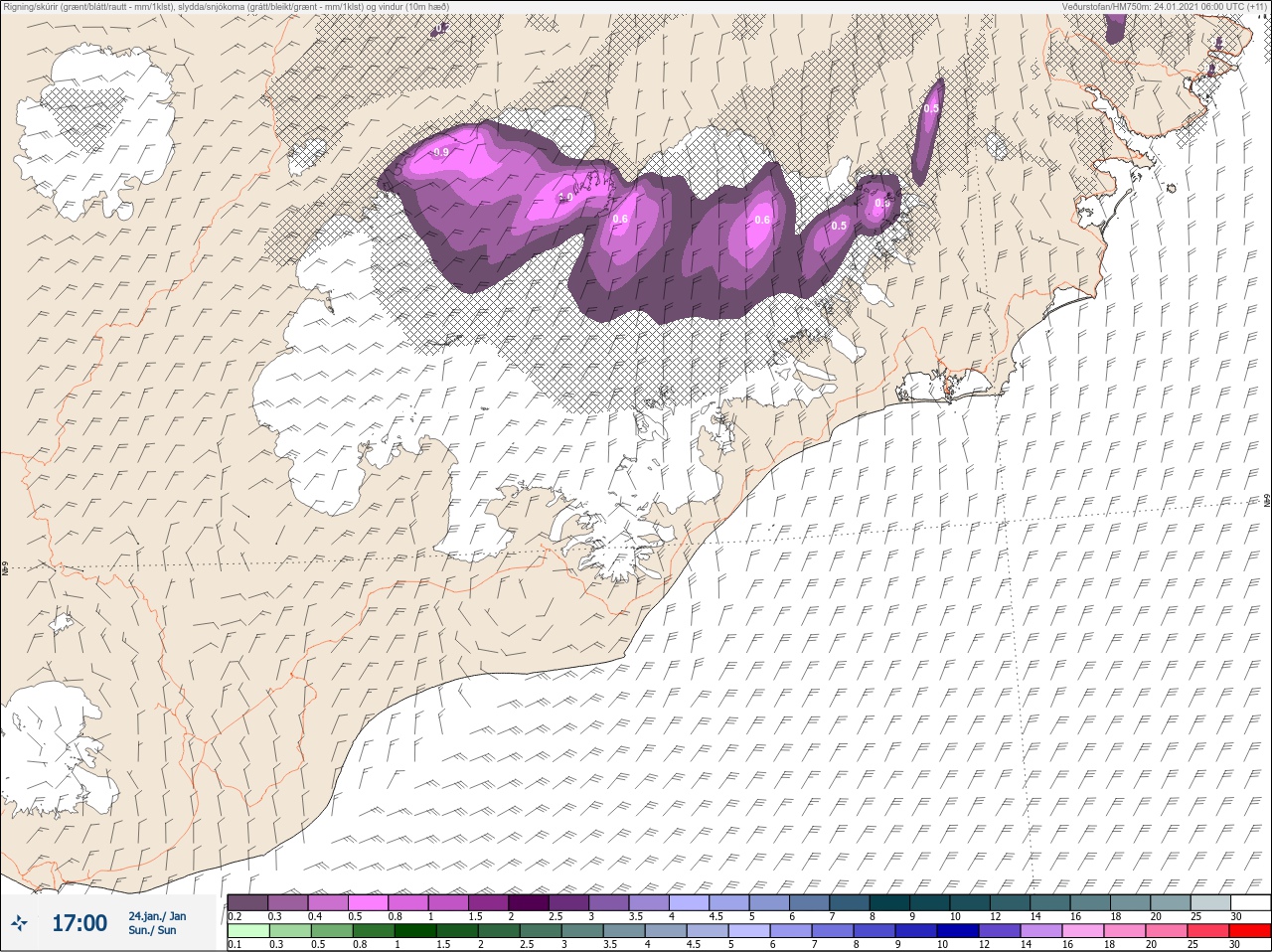Click the light lavender 4 swatch in upper legend
The height and width of the screenshot is (952, 1272).
tap(689, 903)
